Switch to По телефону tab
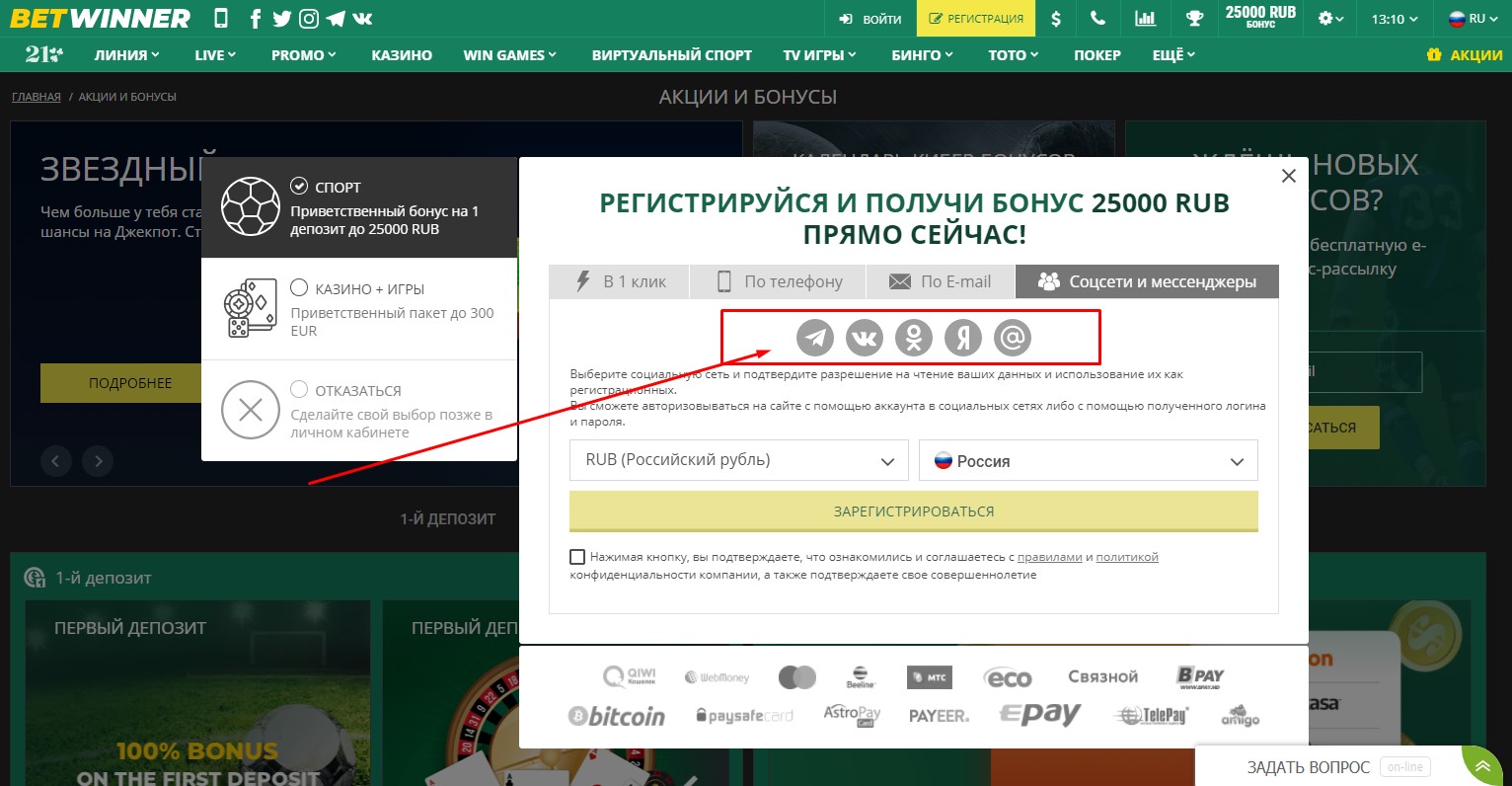Image resolution: width=1512 pixels, height=786 pixels. point(778,281)
